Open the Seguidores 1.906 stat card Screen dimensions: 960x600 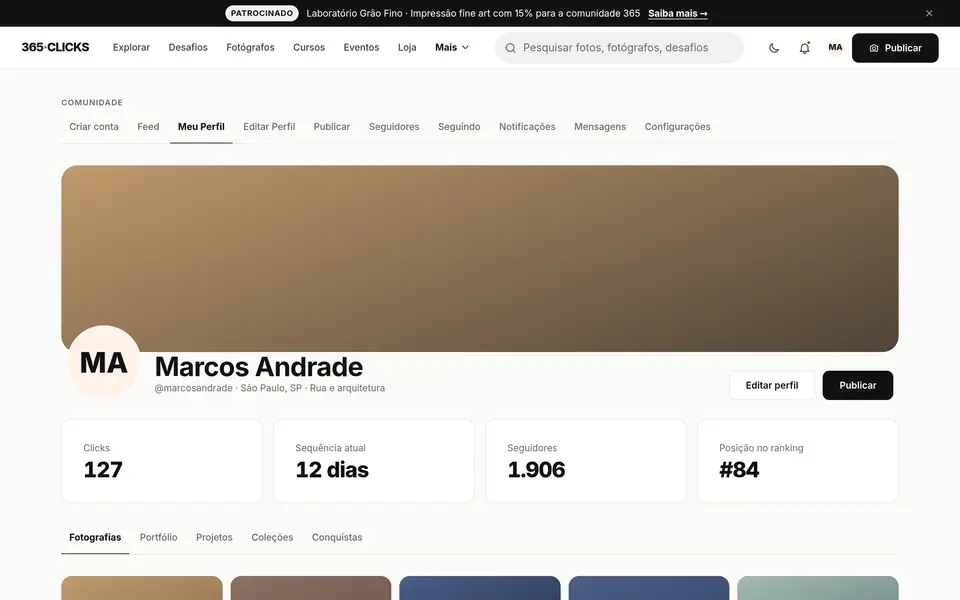click(585, 460)
